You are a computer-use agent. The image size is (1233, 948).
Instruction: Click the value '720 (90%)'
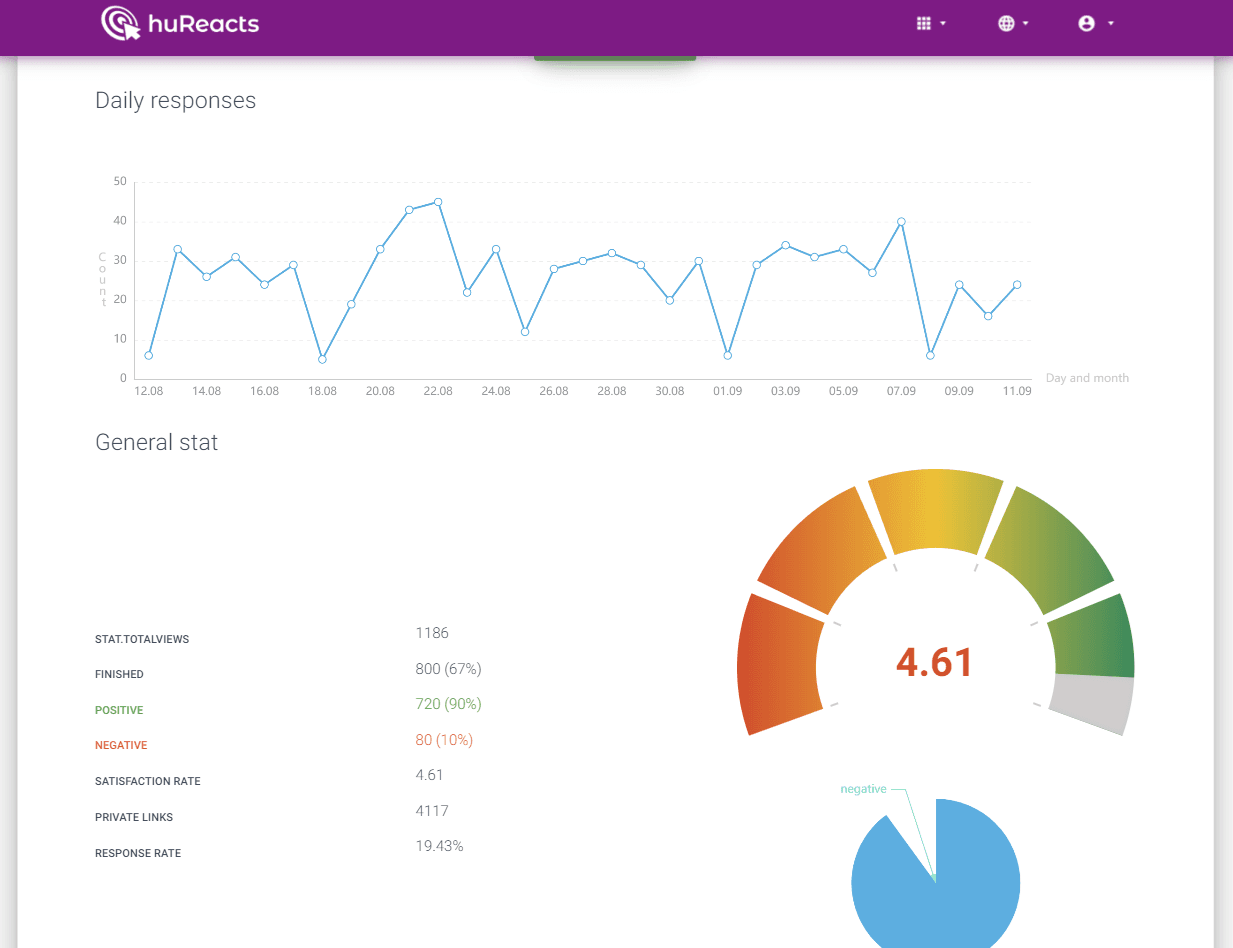[448, 704]
